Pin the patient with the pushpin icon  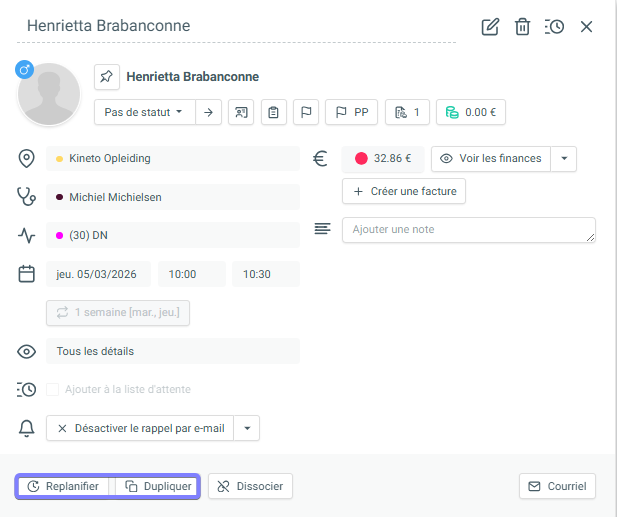coord(107,77)
